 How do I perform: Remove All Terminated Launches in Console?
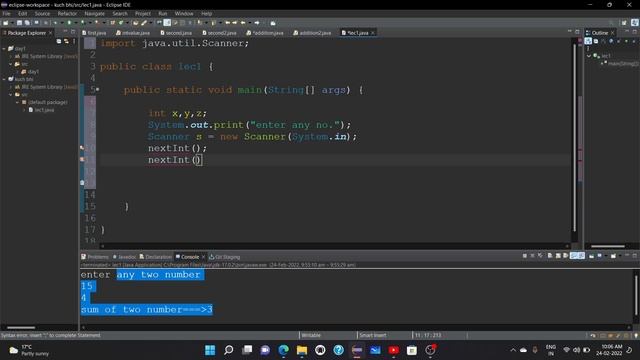(x=540, y=256)
